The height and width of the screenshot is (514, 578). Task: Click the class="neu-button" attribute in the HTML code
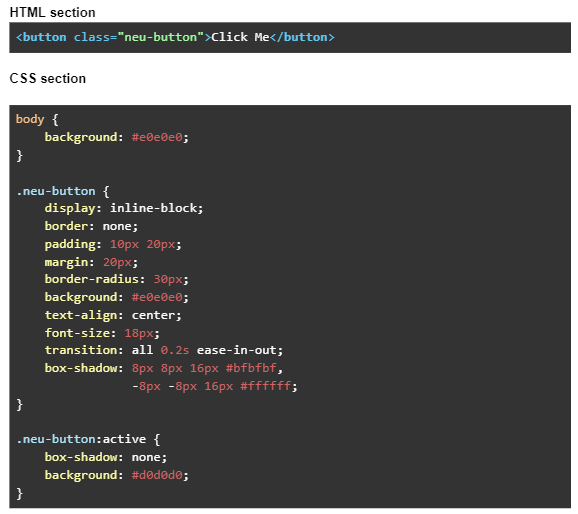click(x=139, y=37)
